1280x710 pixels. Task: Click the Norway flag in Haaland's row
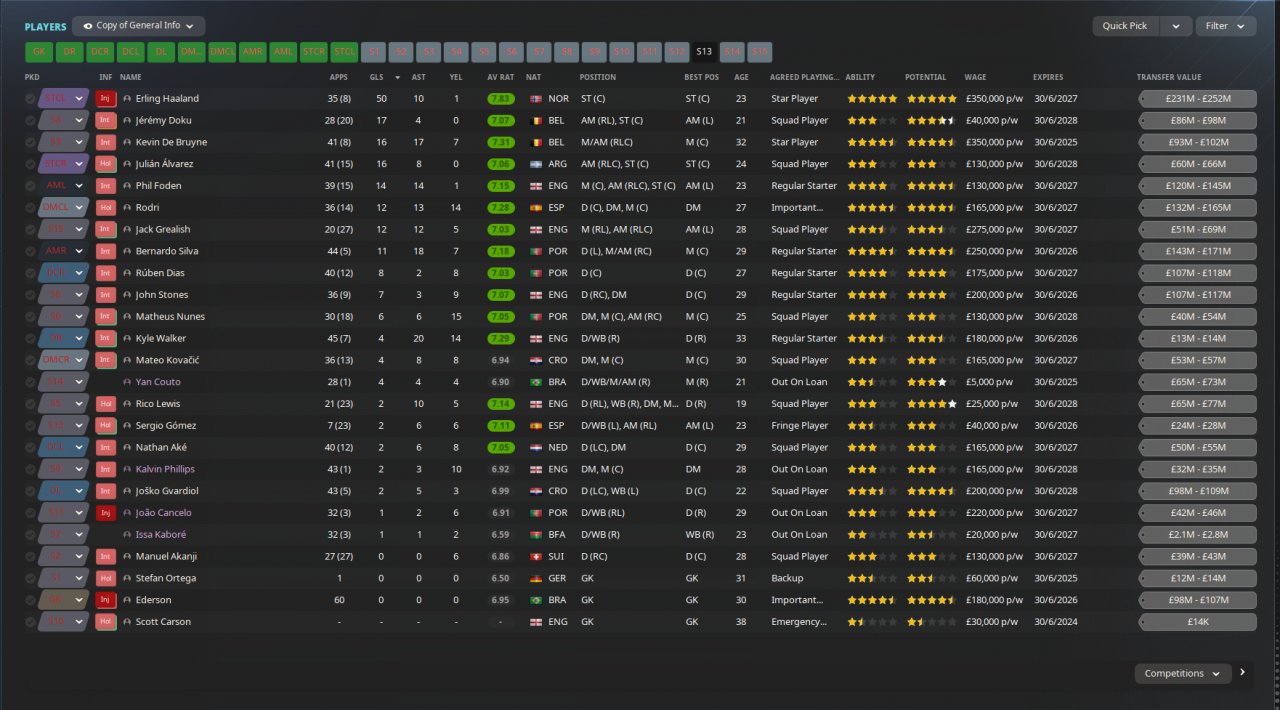click(535, 99)
